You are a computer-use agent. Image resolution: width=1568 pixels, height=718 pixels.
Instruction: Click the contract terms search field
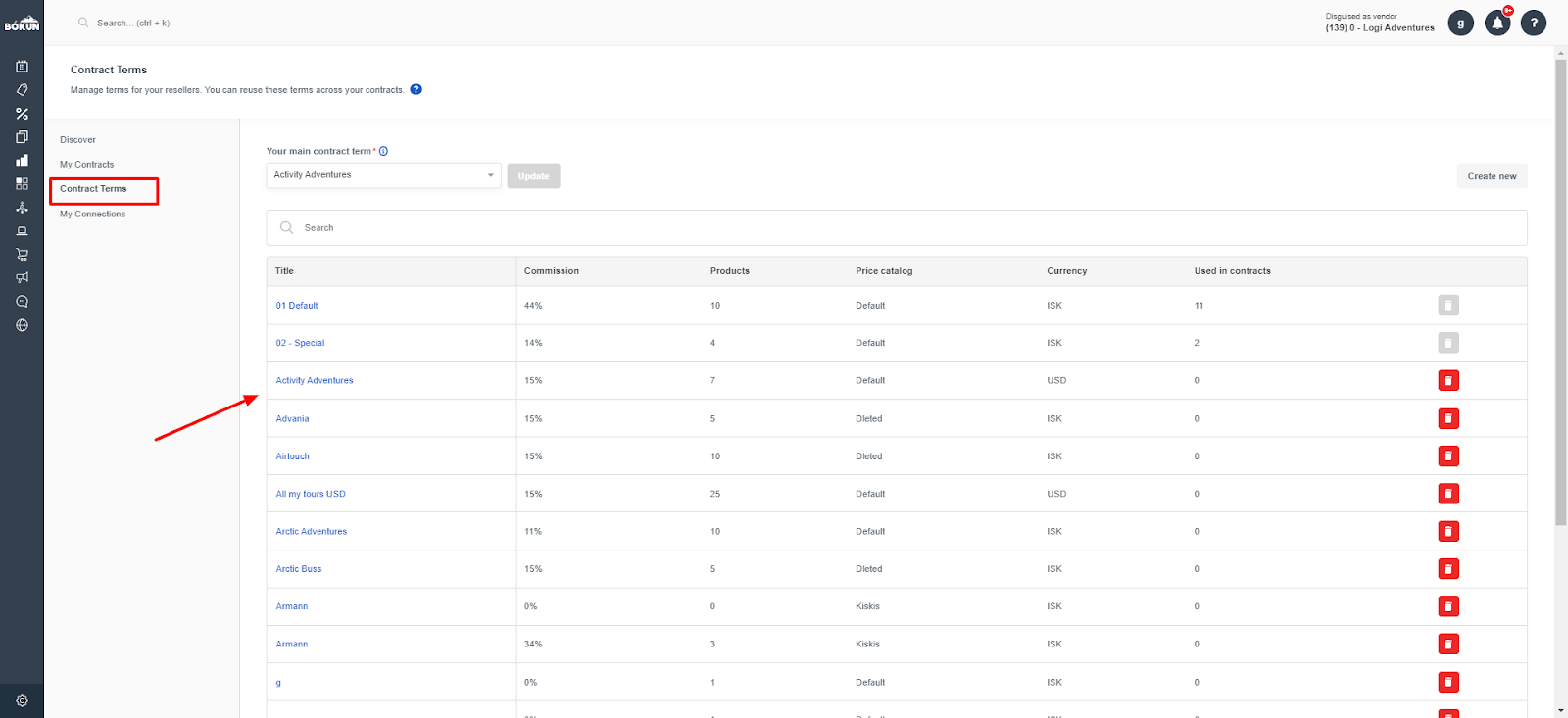[x=897, y=227]
